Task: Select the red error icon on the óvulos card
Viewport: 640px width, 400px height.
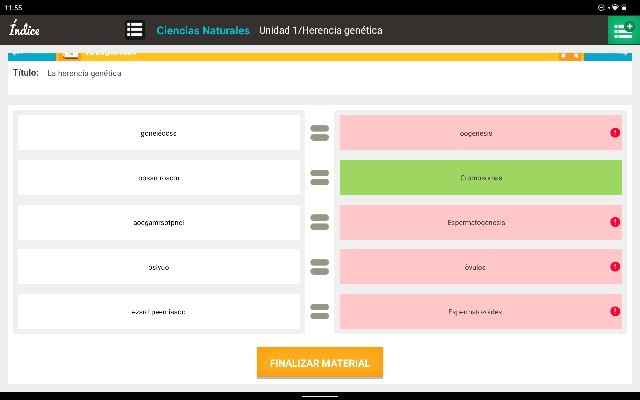Action: tap(614, 267)
